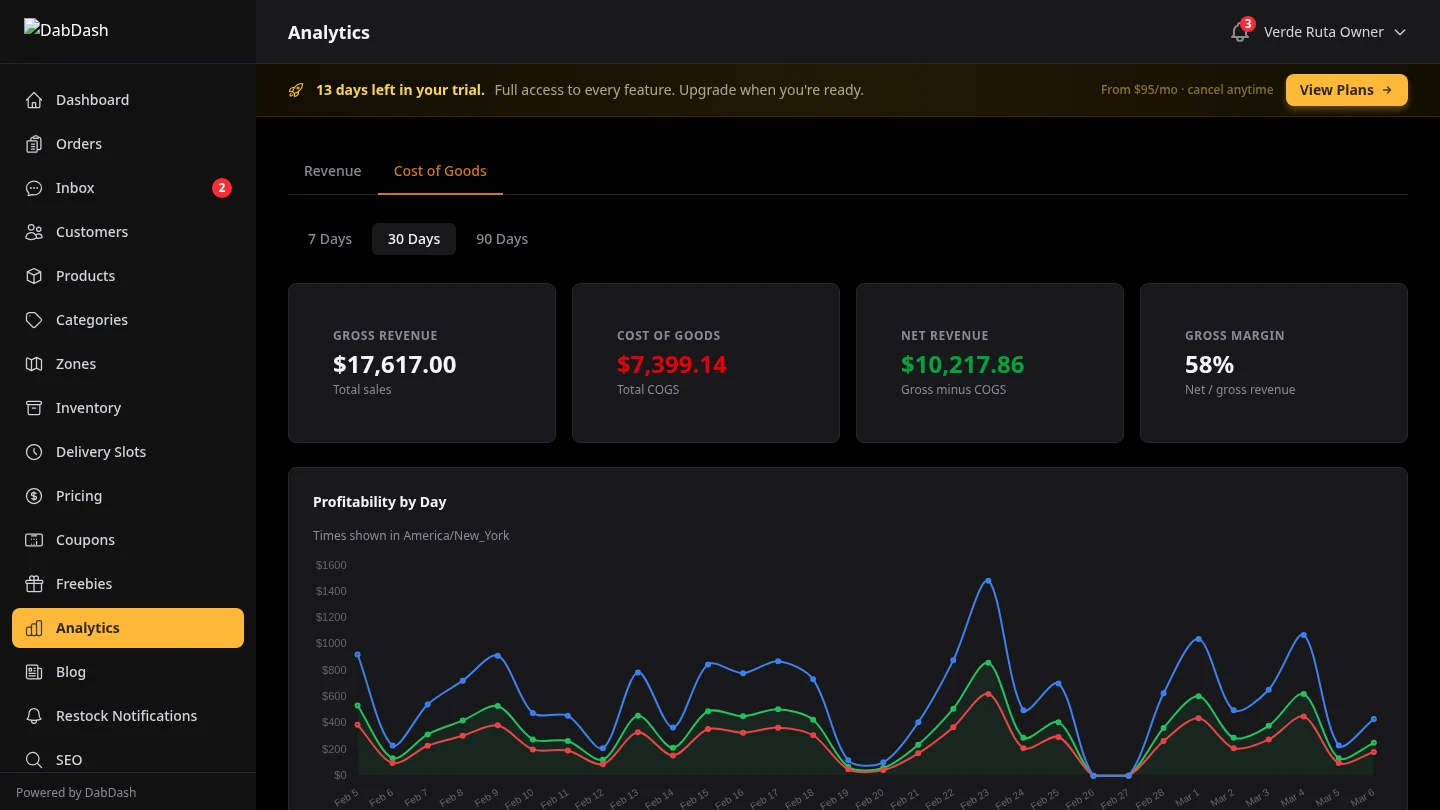This screenshot has width=1440, height=810.
Task: Click the View Plans button
Action: (1346, 90)
